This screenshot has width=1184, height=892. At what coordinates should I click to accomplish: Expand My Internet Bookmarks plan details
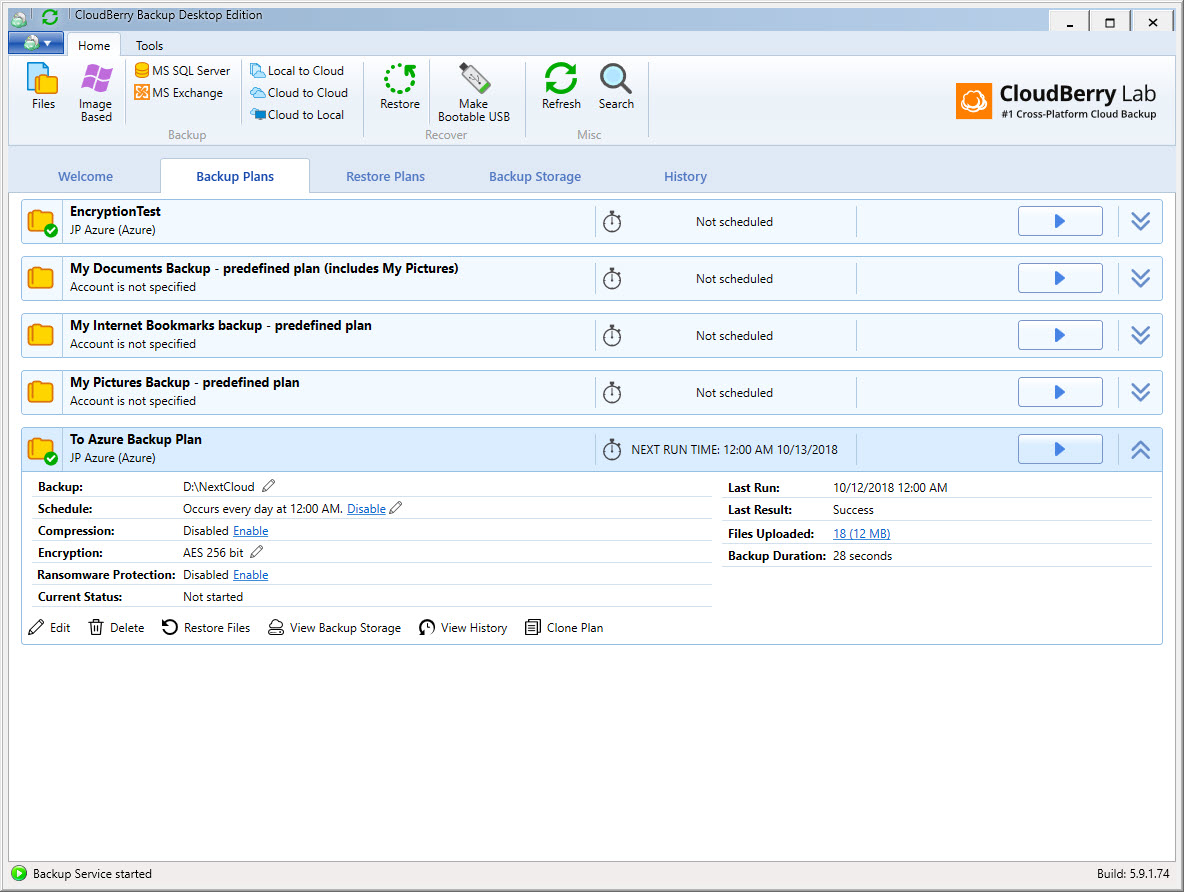[1140, 335]
